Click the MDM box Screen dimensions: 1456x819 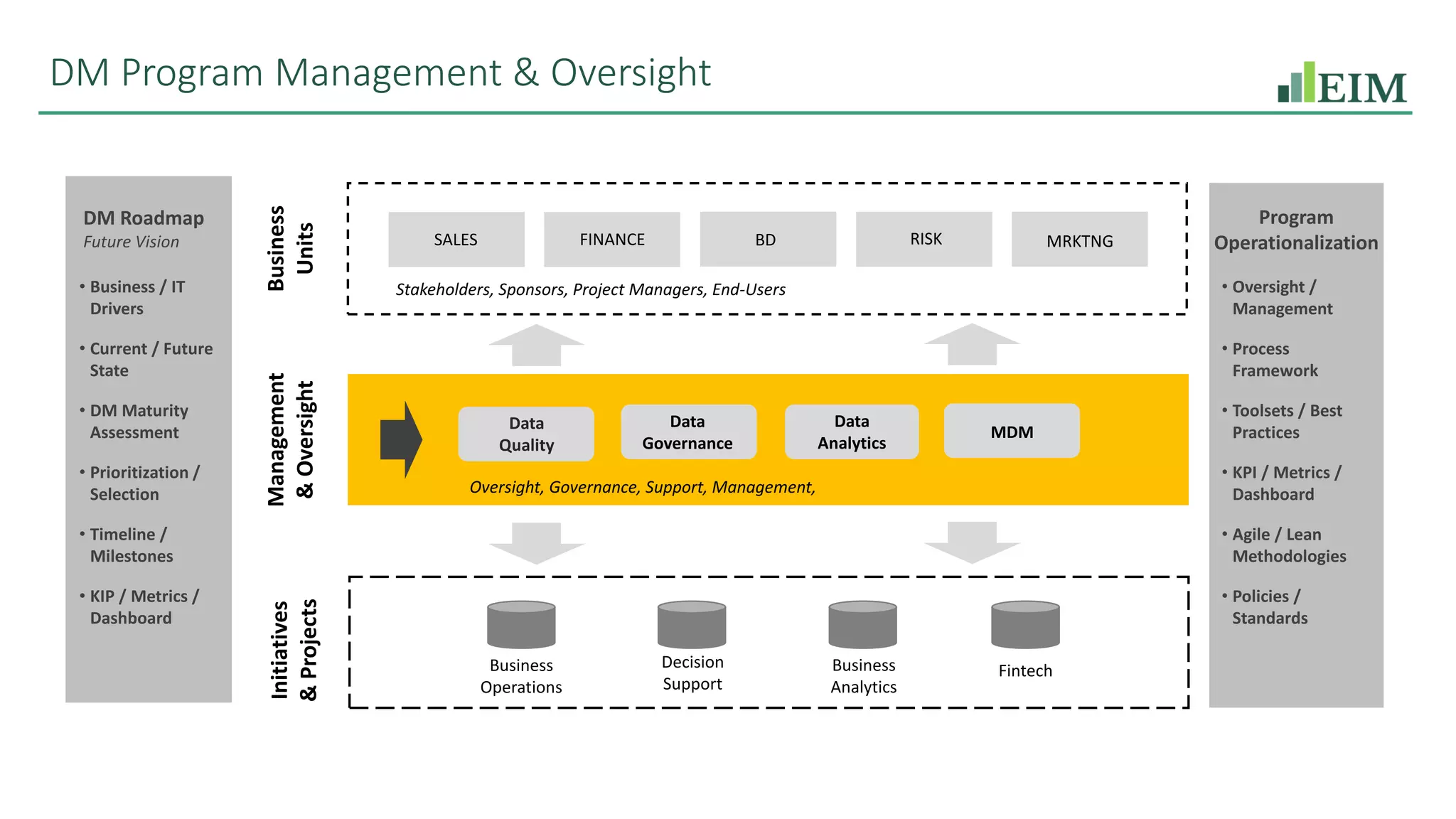(x=1012, y=432)
